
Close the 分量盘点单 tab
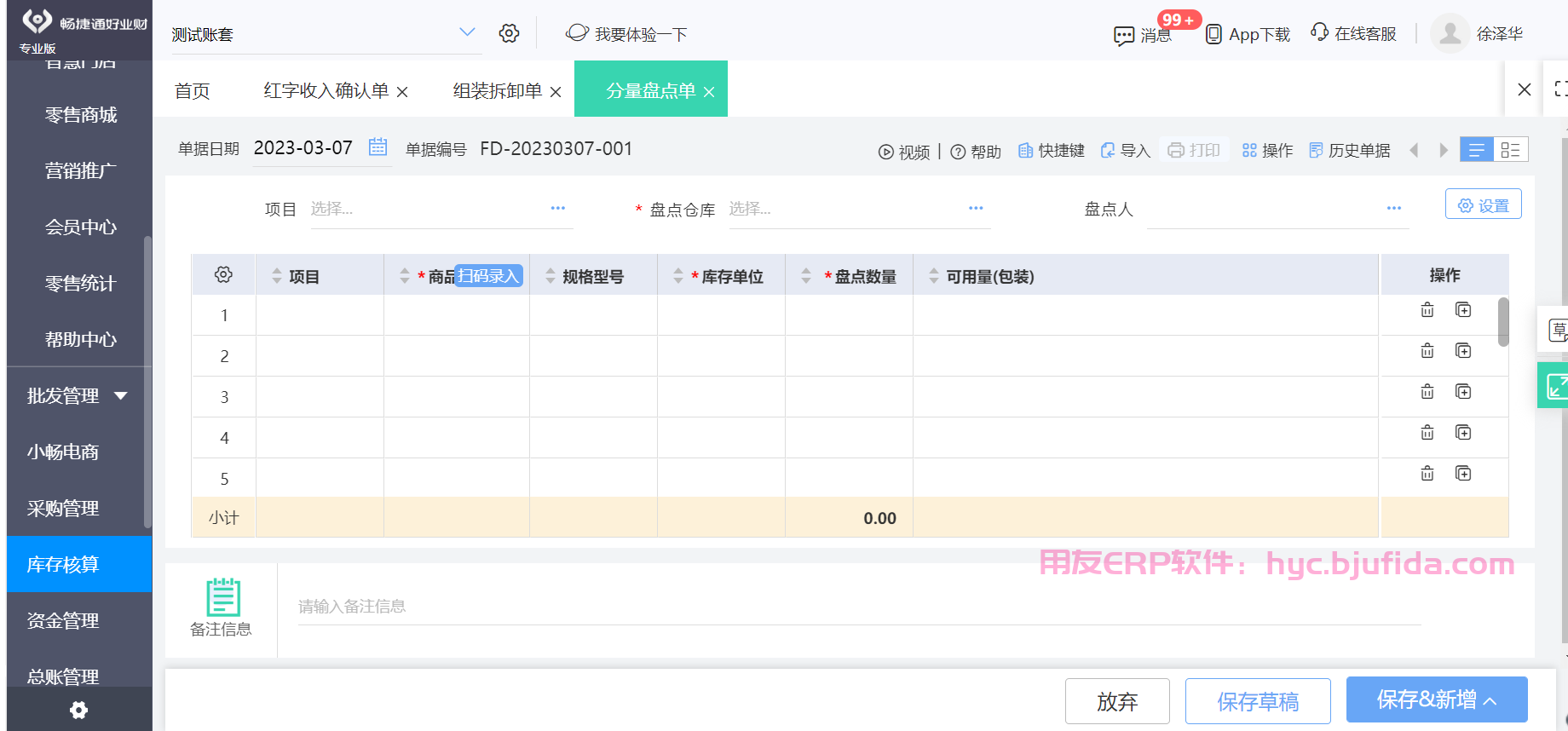pos(709,91)
